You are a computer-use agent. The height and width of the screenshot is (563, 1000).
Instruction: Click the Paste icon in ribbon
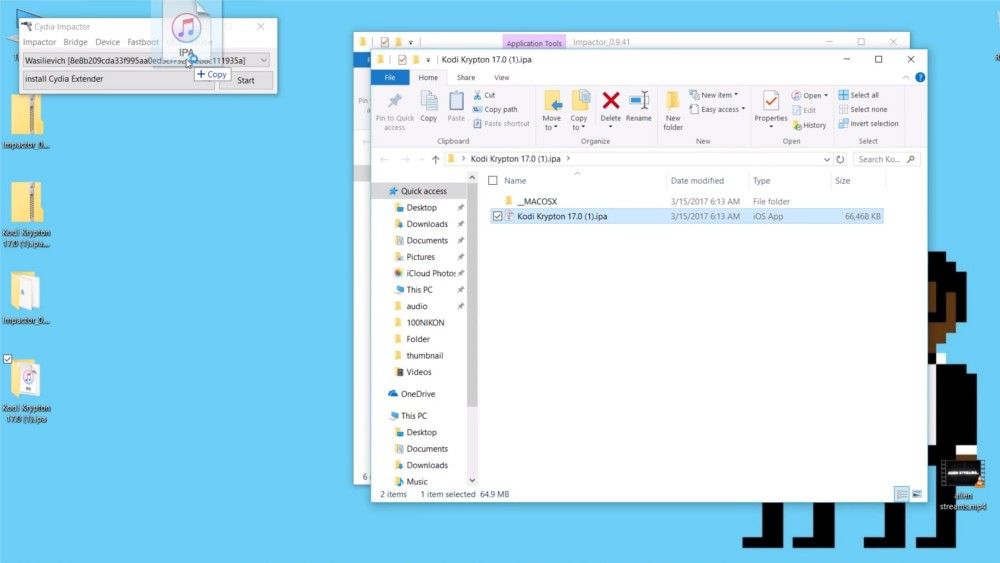click(456, 101)
